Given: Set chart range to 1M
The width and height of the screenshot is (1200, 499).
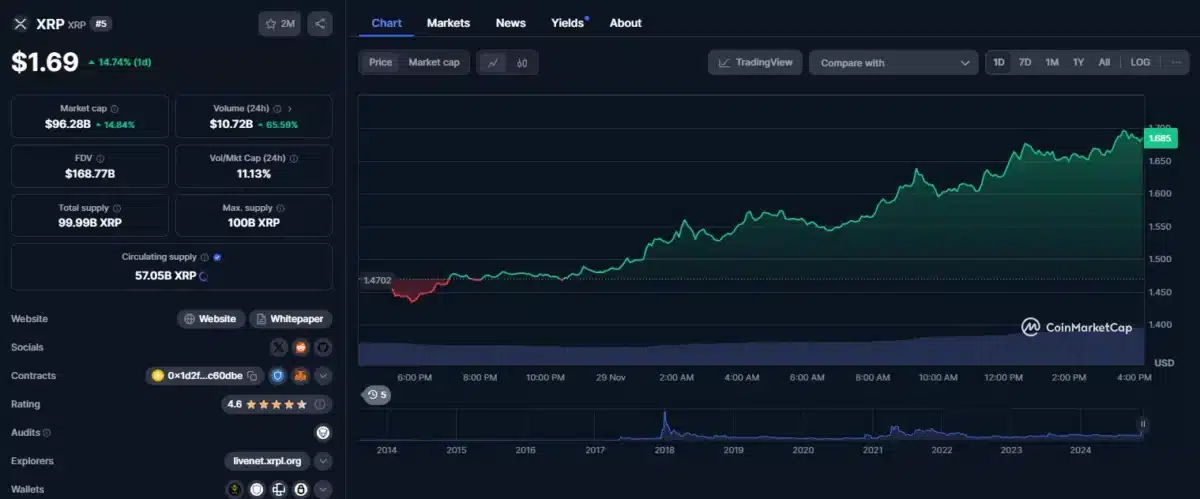Looking at the screenshot, I should pyautogui.click(x=1052, y=62).
